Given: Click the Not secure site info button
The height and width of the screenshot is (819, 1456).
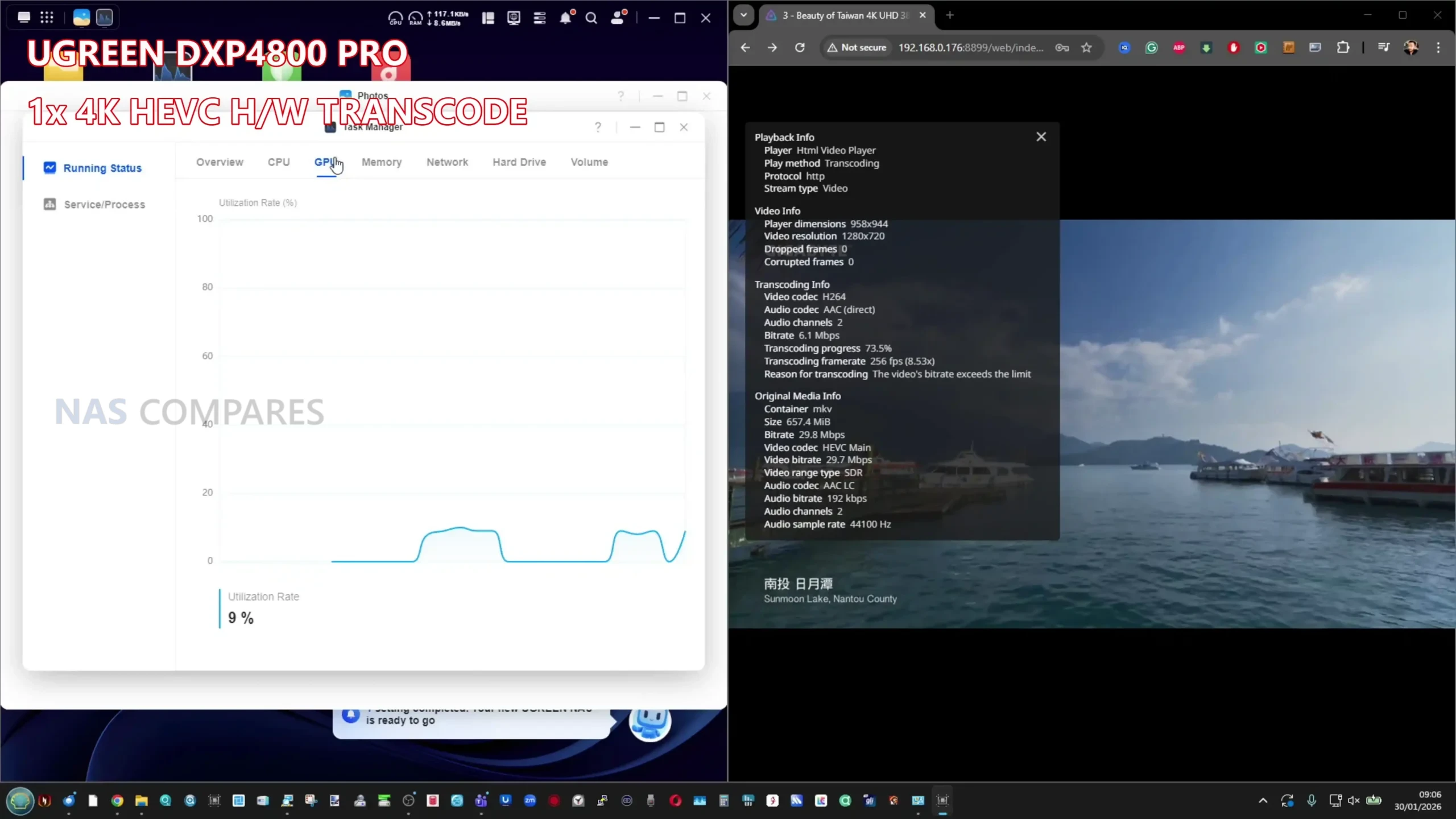Looking at the screenshot, I should (x=857, y=48).
